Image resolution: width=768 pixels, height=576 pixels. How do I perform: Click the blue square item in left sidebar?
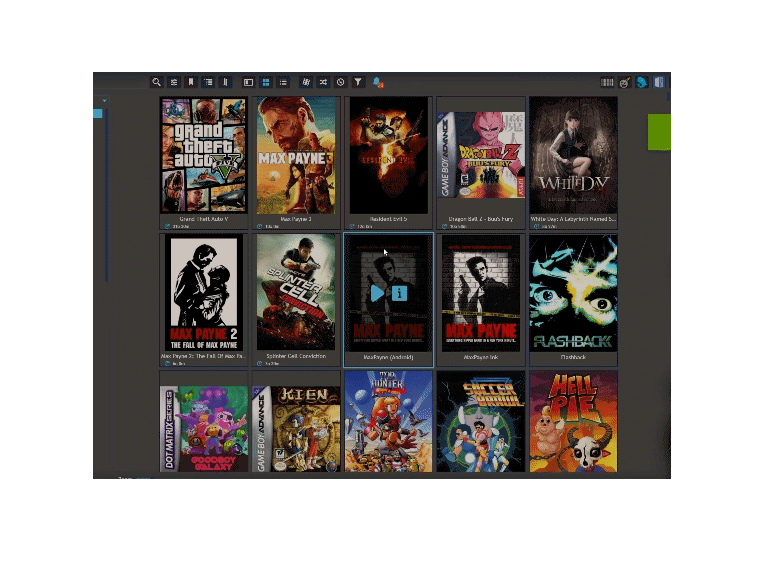pyautogui.click(x=97, y=114)
